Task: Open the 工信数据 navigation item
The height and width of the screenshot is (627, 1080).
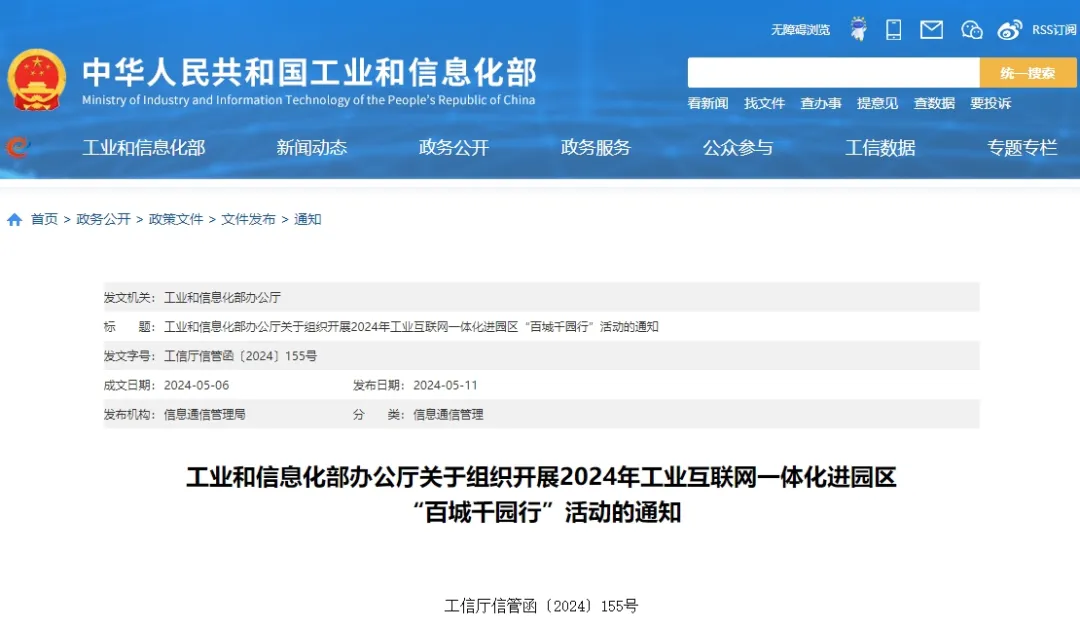Action: pyautogui.click(x=880, y=148)
